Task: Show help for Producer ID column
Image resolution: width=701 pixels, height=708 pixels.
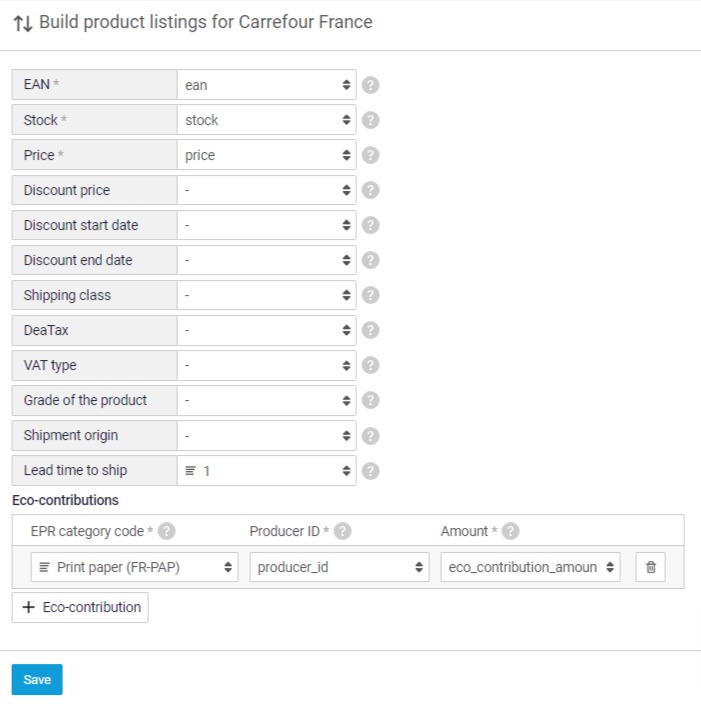Action: [x=343, y=531]
